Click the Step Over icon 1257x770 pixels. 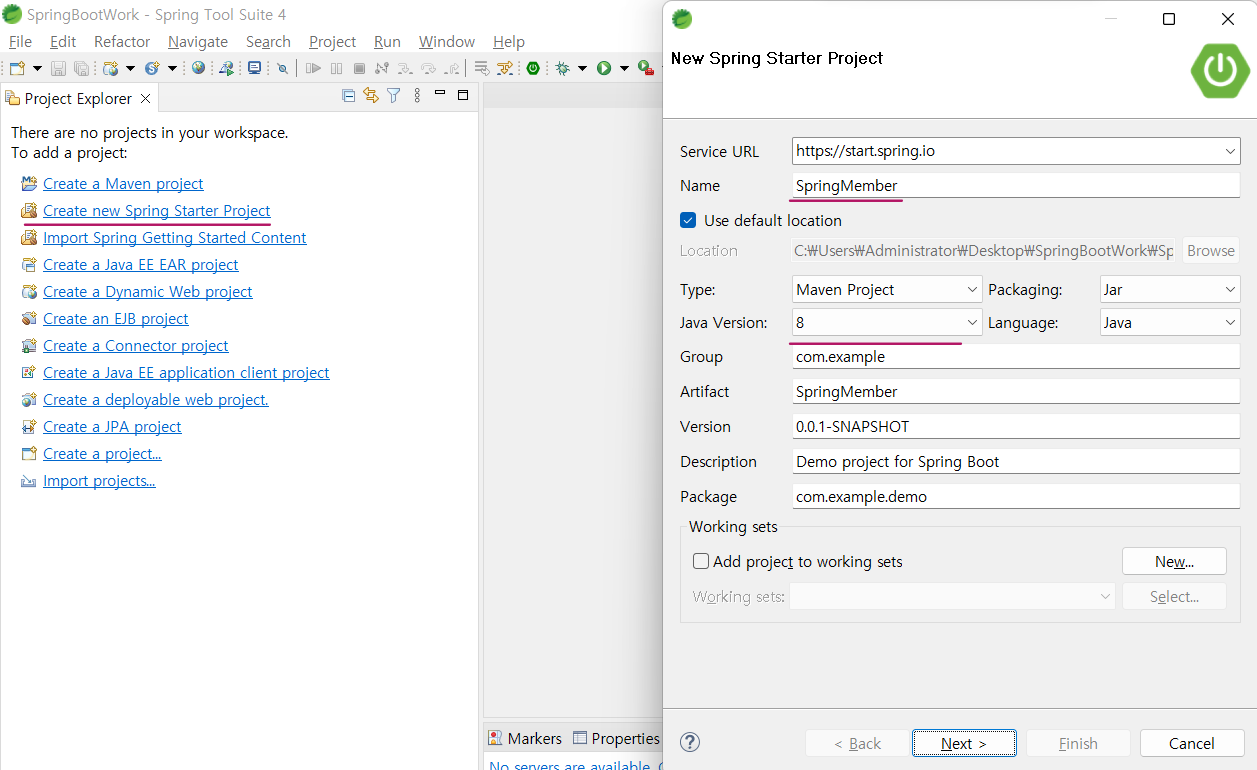[428, 68]
